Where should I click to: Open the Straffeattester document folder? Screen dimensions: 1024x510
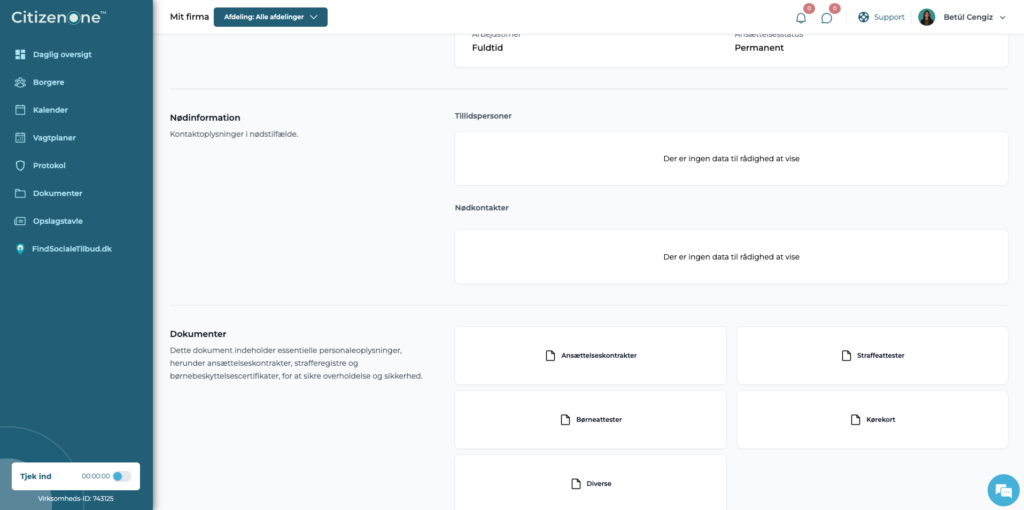872,355
